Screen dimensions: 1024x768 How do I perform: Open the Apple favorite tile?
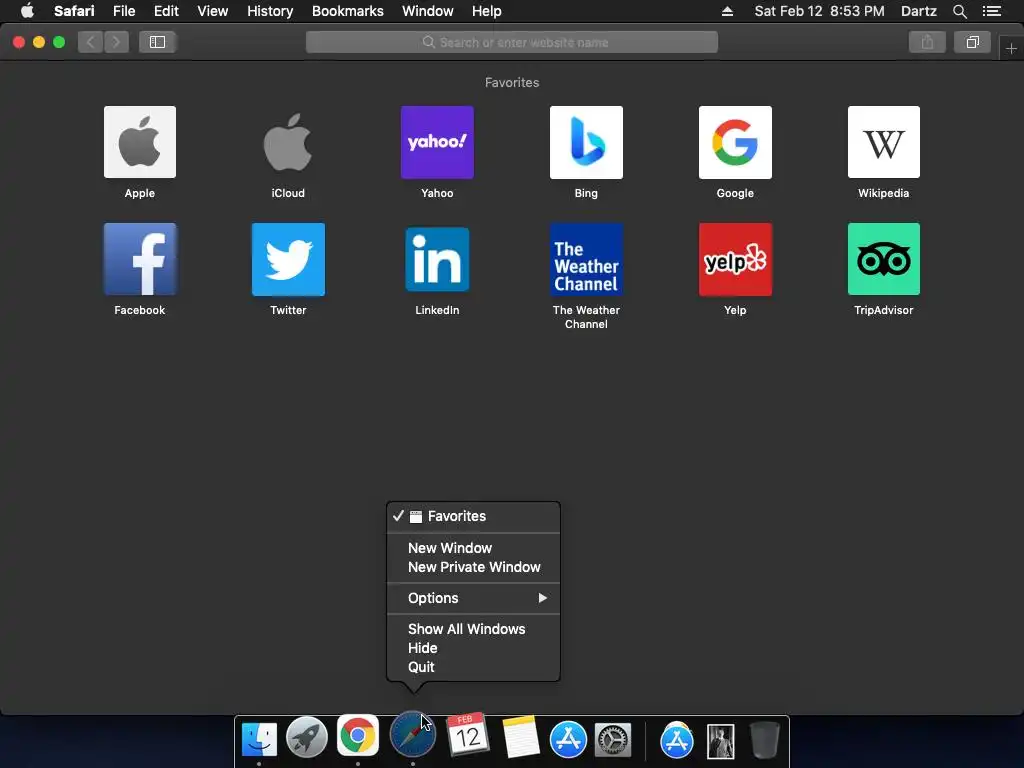coord(140,142)
